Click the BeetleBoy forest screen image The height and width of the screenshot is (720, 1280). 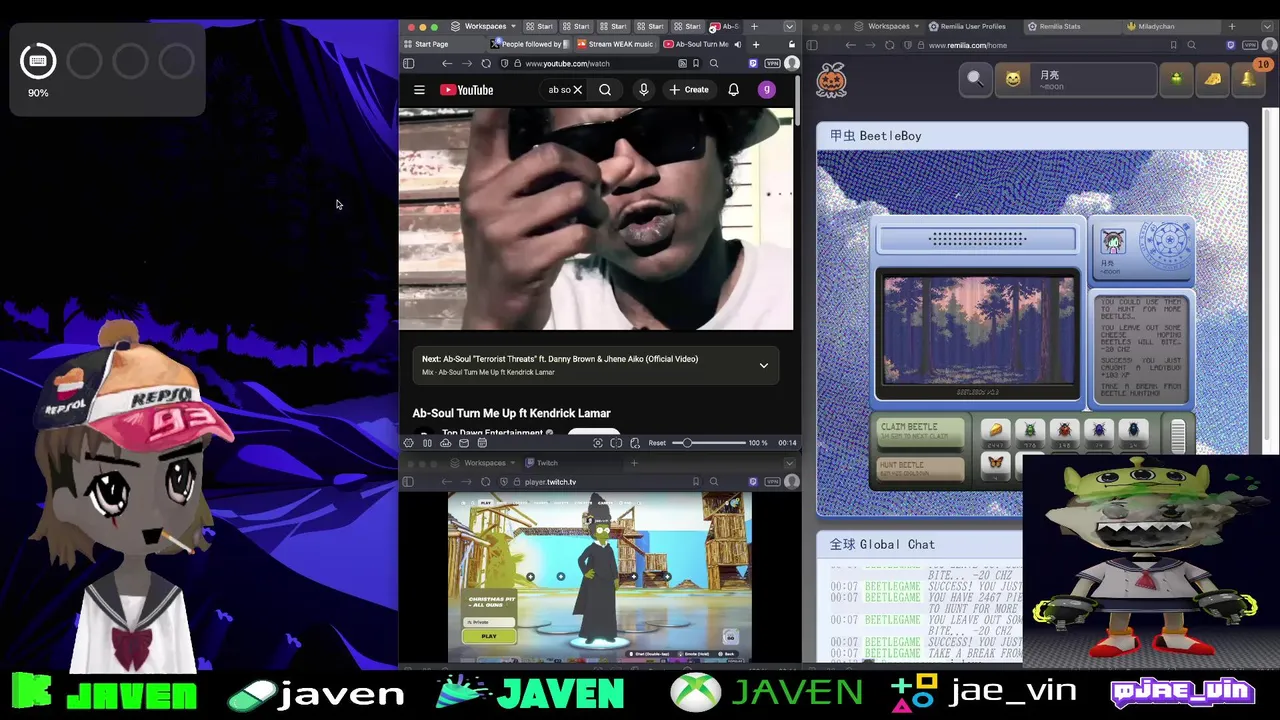point(977,332)
